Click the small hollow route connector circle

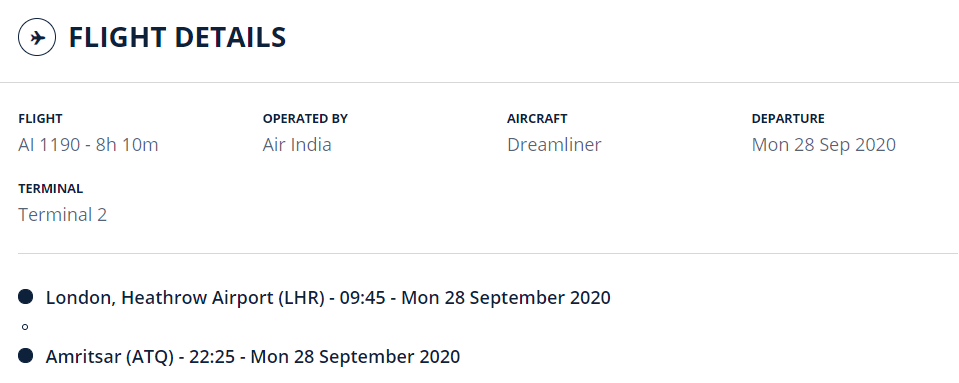pos(25,327)
